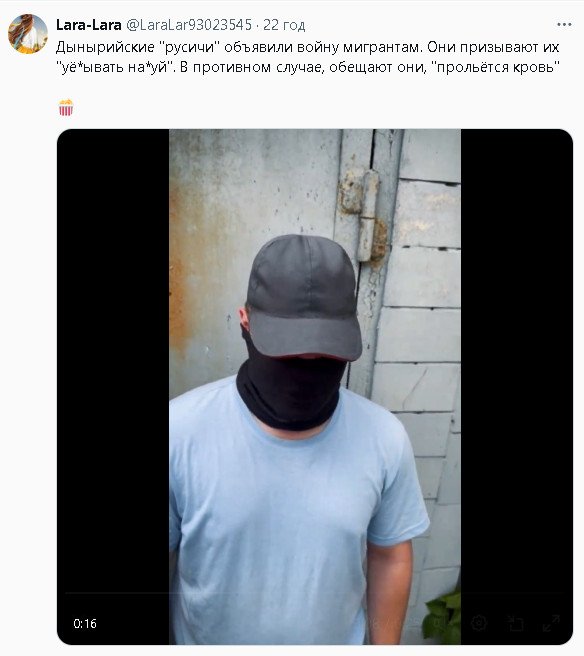Expand video to fullscreen

pyautogui.click(x=551, y=623)
